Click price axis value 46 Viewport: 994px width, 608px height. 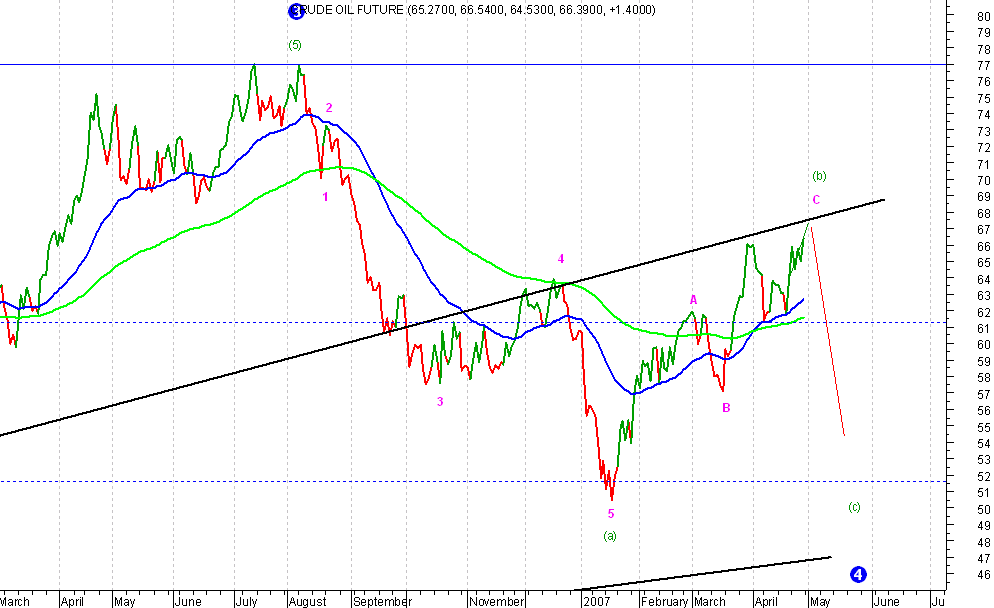click(984, 575)
